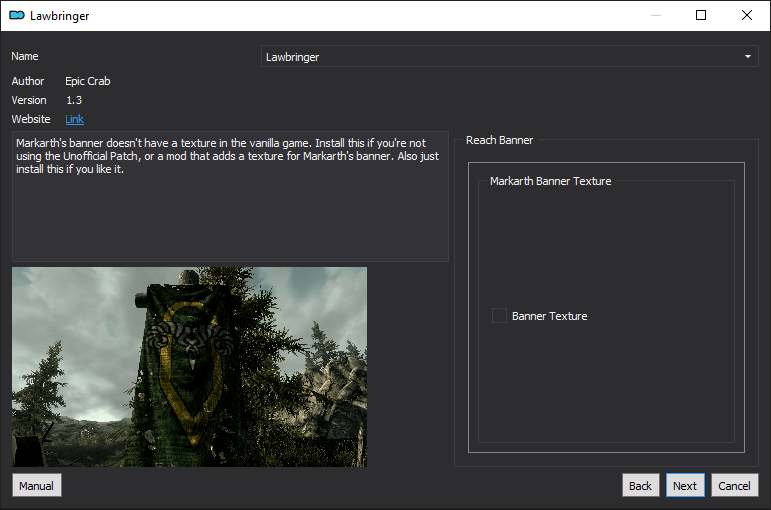The image size is (771, 510).
Task: Click the Markarth Banner Texture group label
Action: click(550, 181)
